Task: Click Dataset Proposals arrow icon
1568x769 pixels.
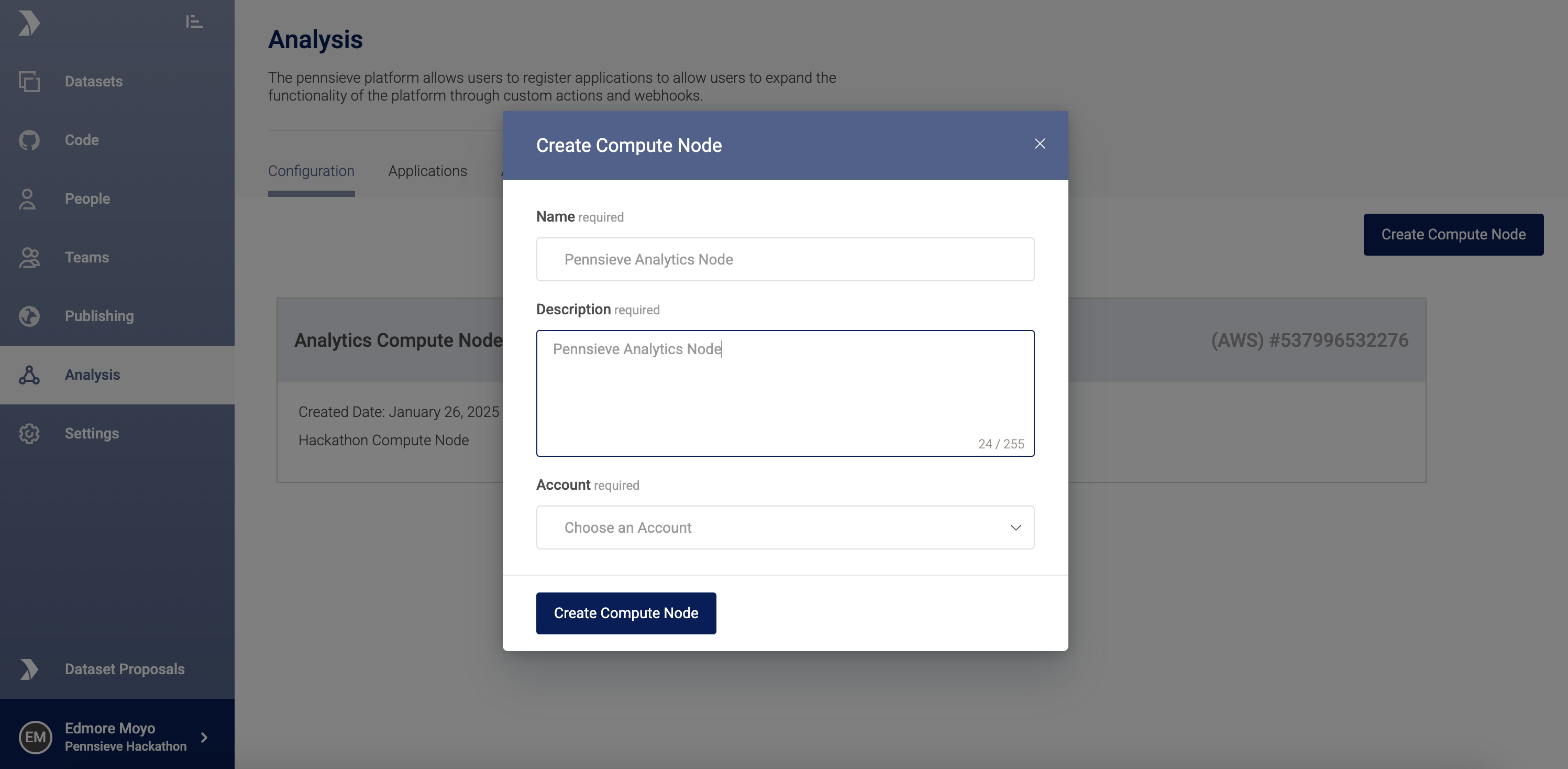Action: click(29, 669)
